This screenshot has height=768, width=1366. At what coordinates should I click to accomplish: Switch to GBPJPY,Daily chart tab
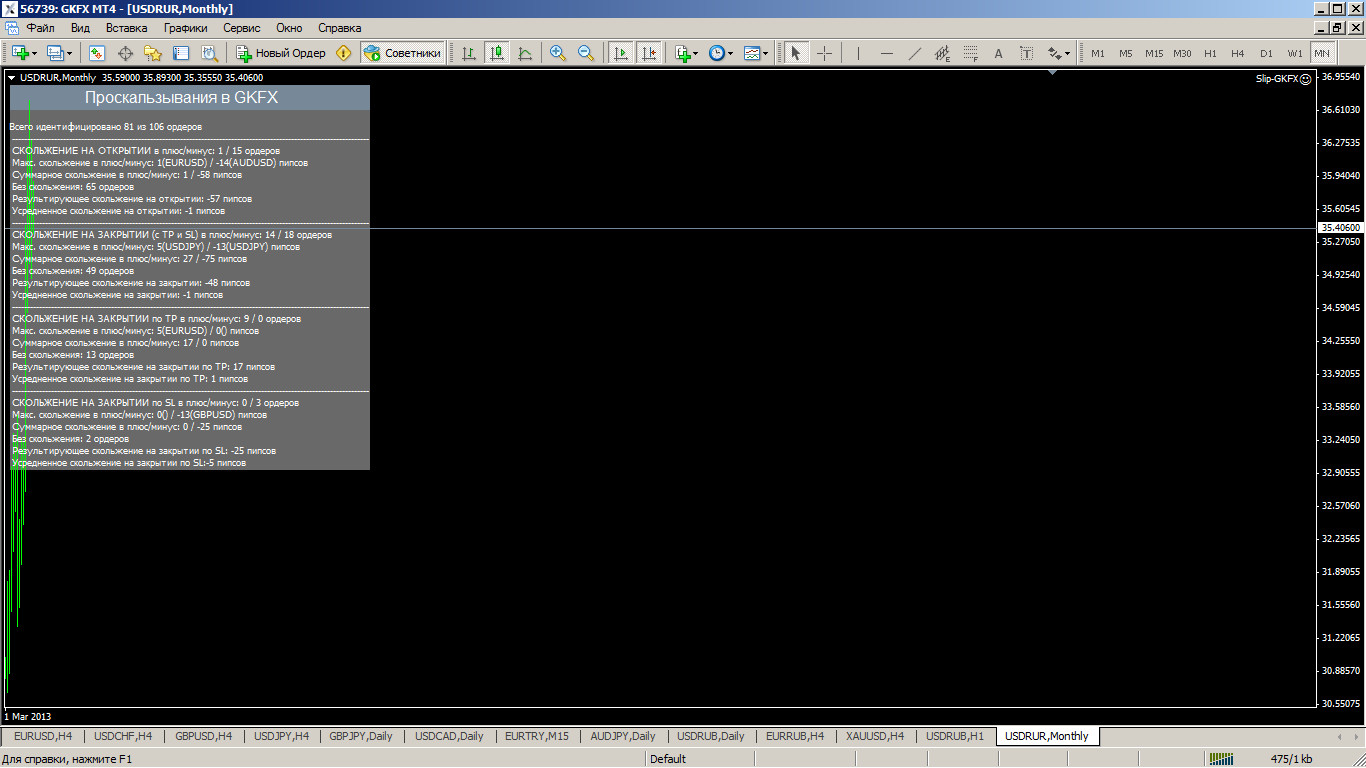tap(361, 736)
